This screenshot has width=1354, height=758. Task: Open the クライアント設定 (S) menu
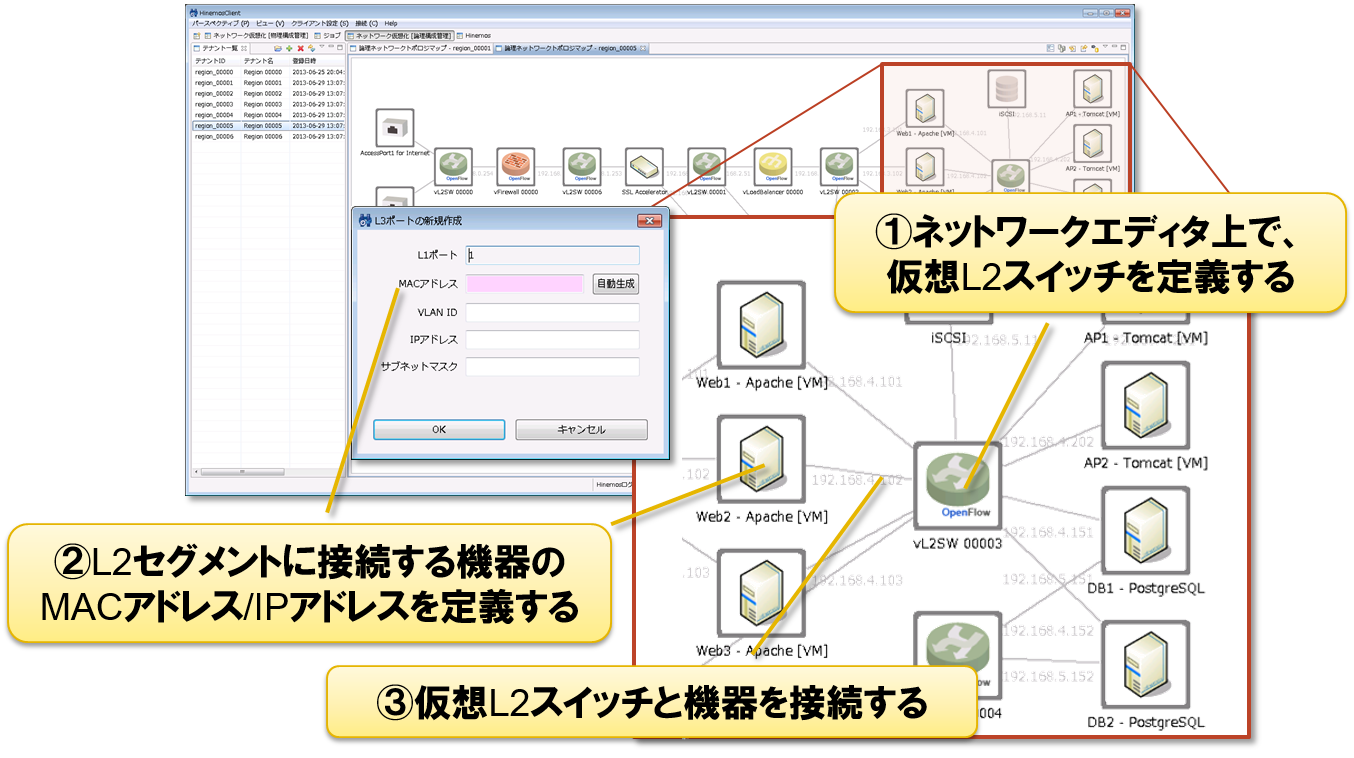[320, 23]
